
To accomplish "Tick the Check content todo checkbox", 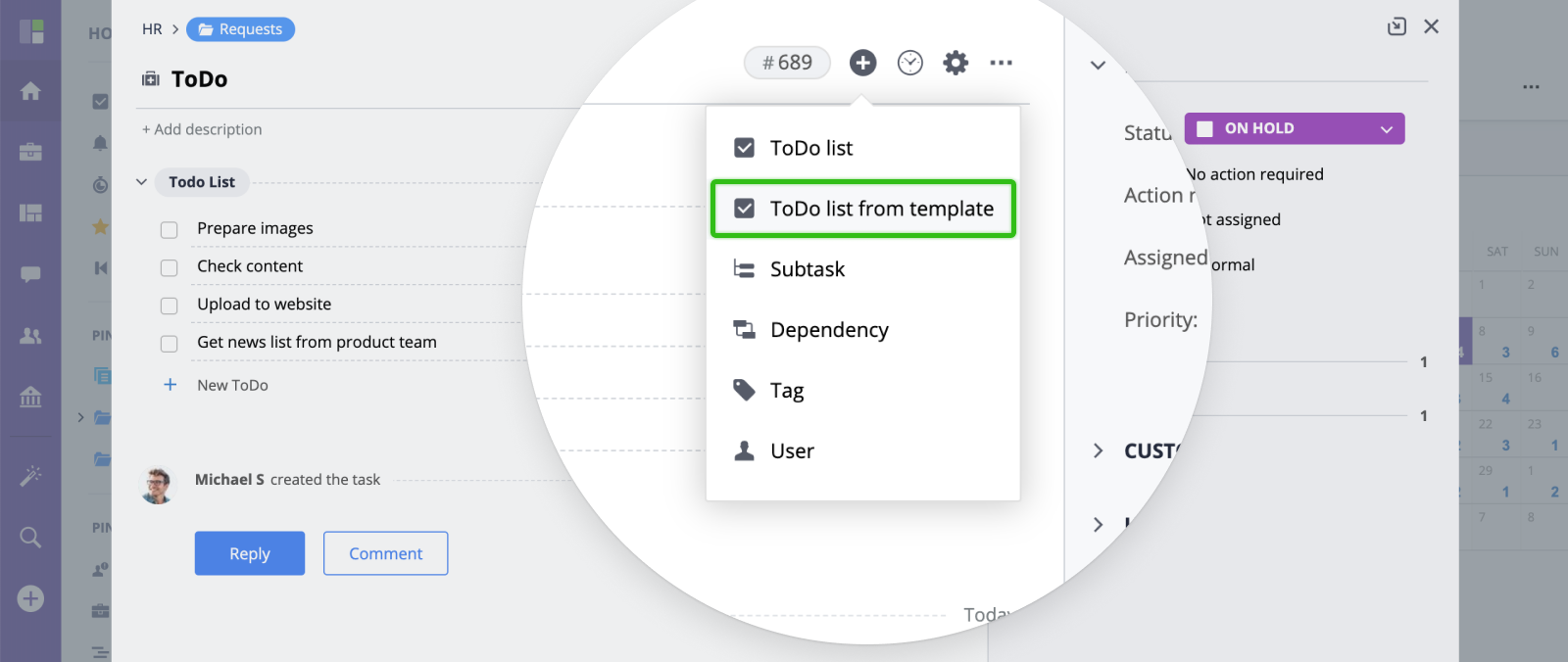I will pyautogui.click(x=170, y=267).
